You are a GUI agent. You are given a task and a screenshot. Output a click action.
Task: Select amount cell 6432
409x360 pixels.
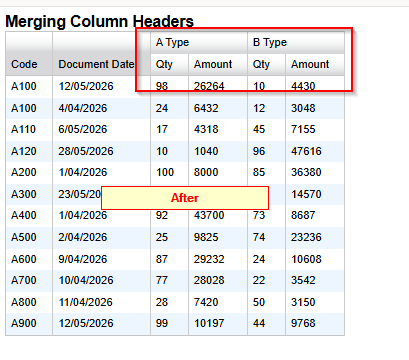218,108
